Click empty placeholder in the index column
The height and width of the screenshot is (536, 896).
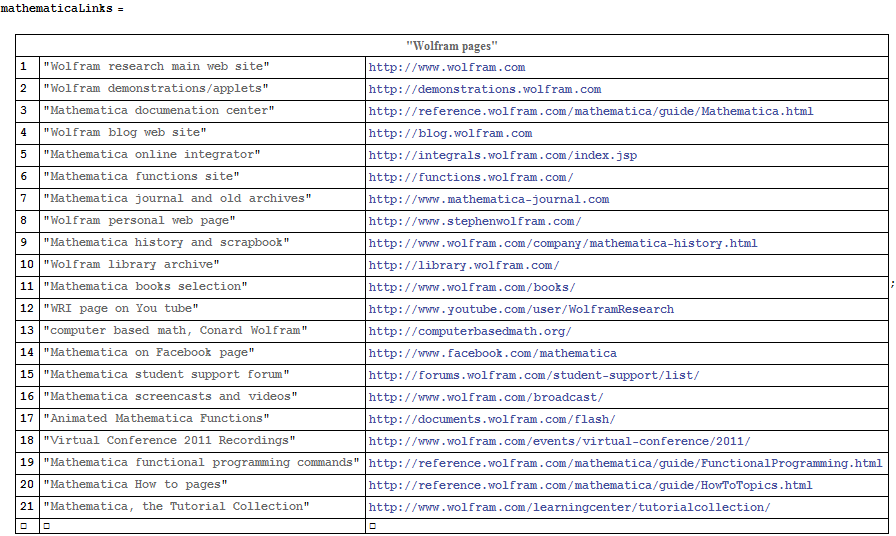tap(23, 526)
